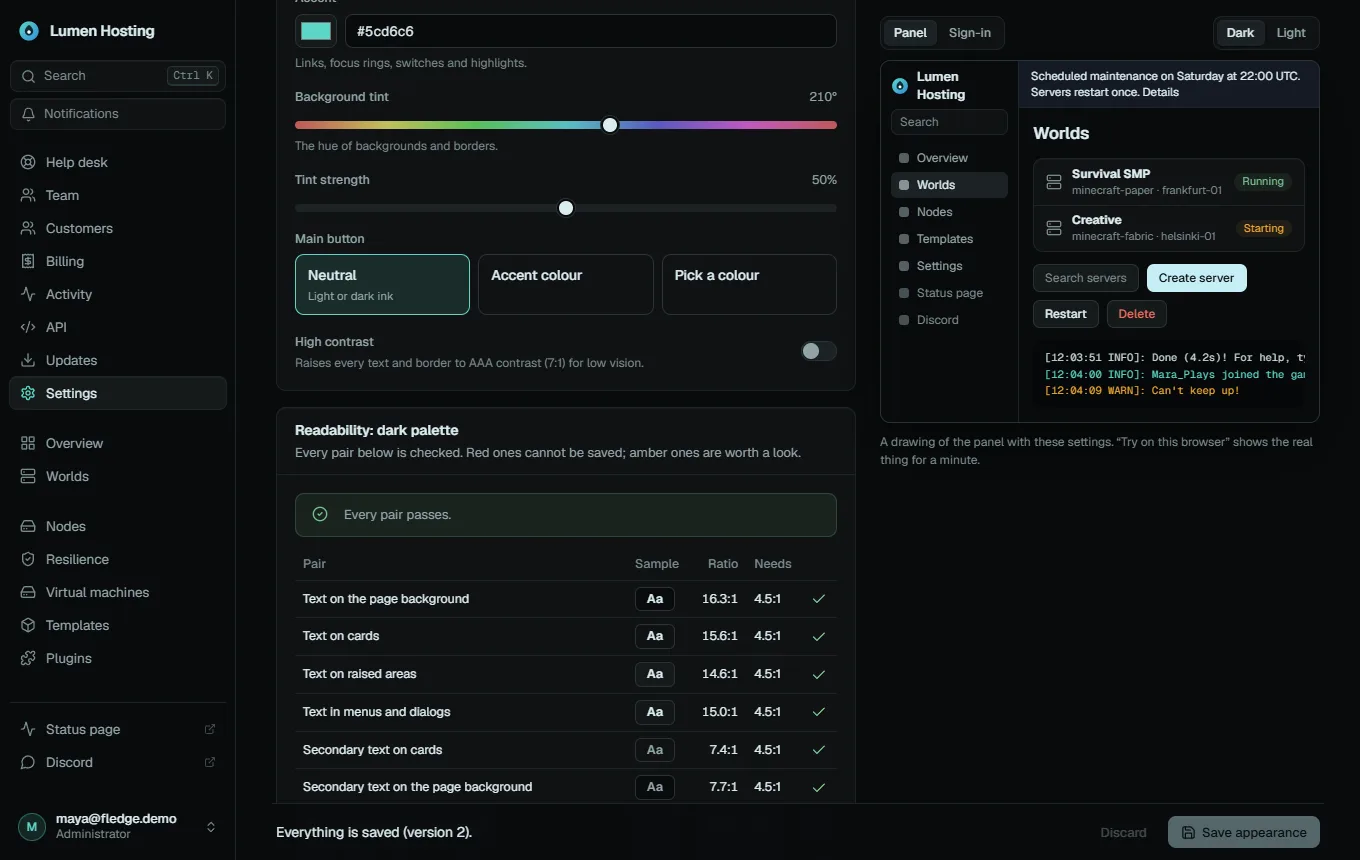Image resolution: width=1360 pixels, height=860 pixels.
Task: Select Accent colour main button option
Action: pos(566,284)
